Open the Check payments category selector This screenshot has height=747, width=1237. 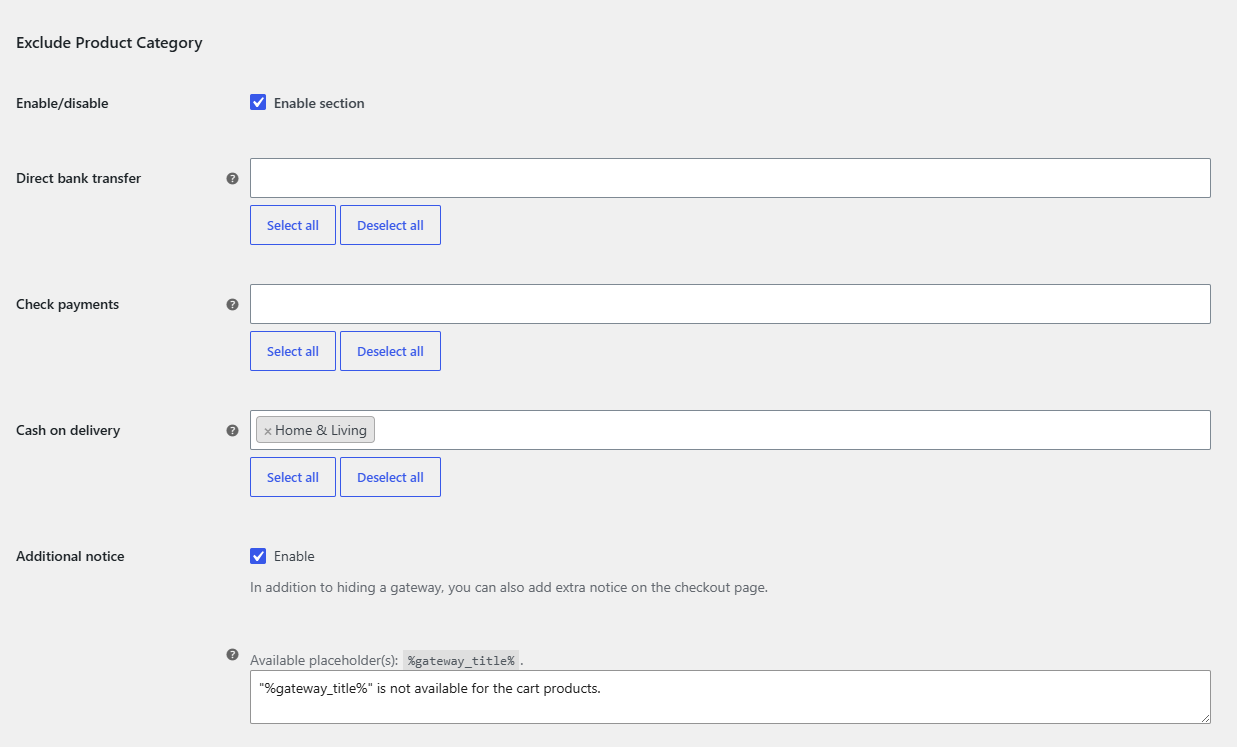(x=730, y=304)
